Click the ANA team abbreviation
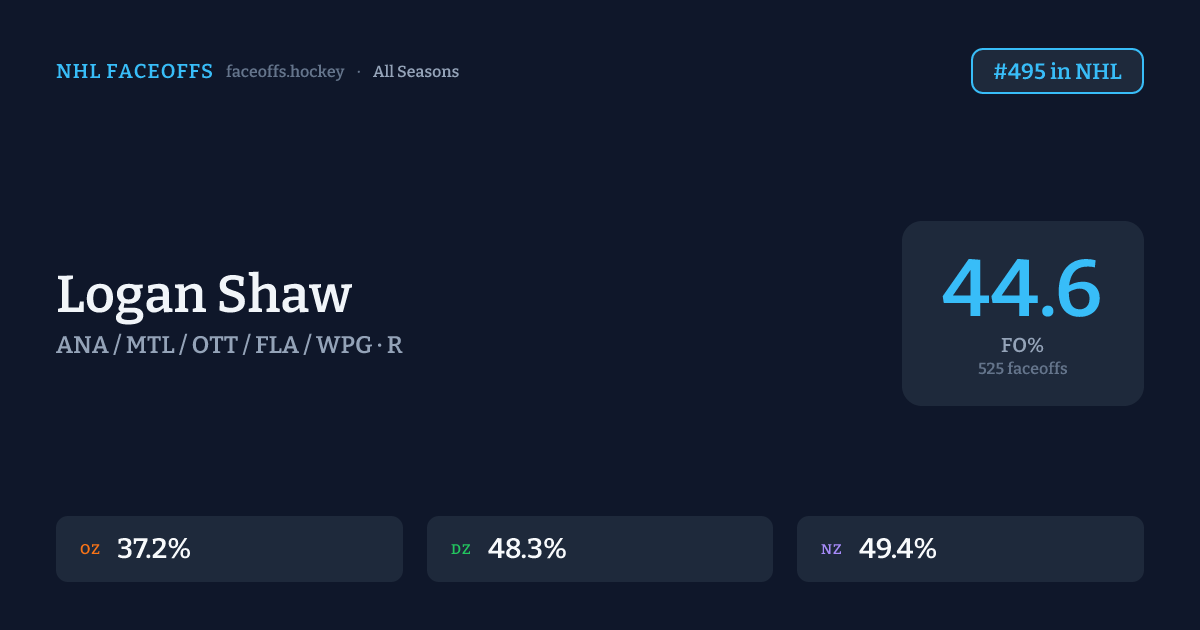1200x630 pixels. 82,345
